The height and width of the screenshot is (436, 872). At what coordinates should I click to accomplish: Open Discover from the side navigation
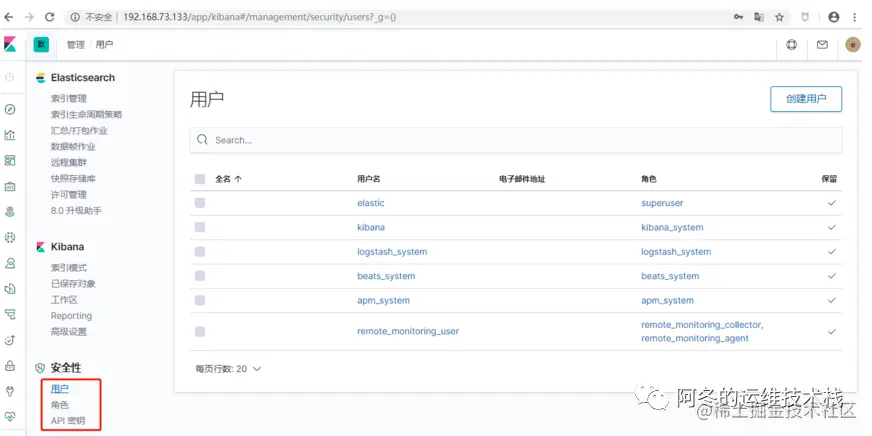pyautogui.click(x=9, y=109)
